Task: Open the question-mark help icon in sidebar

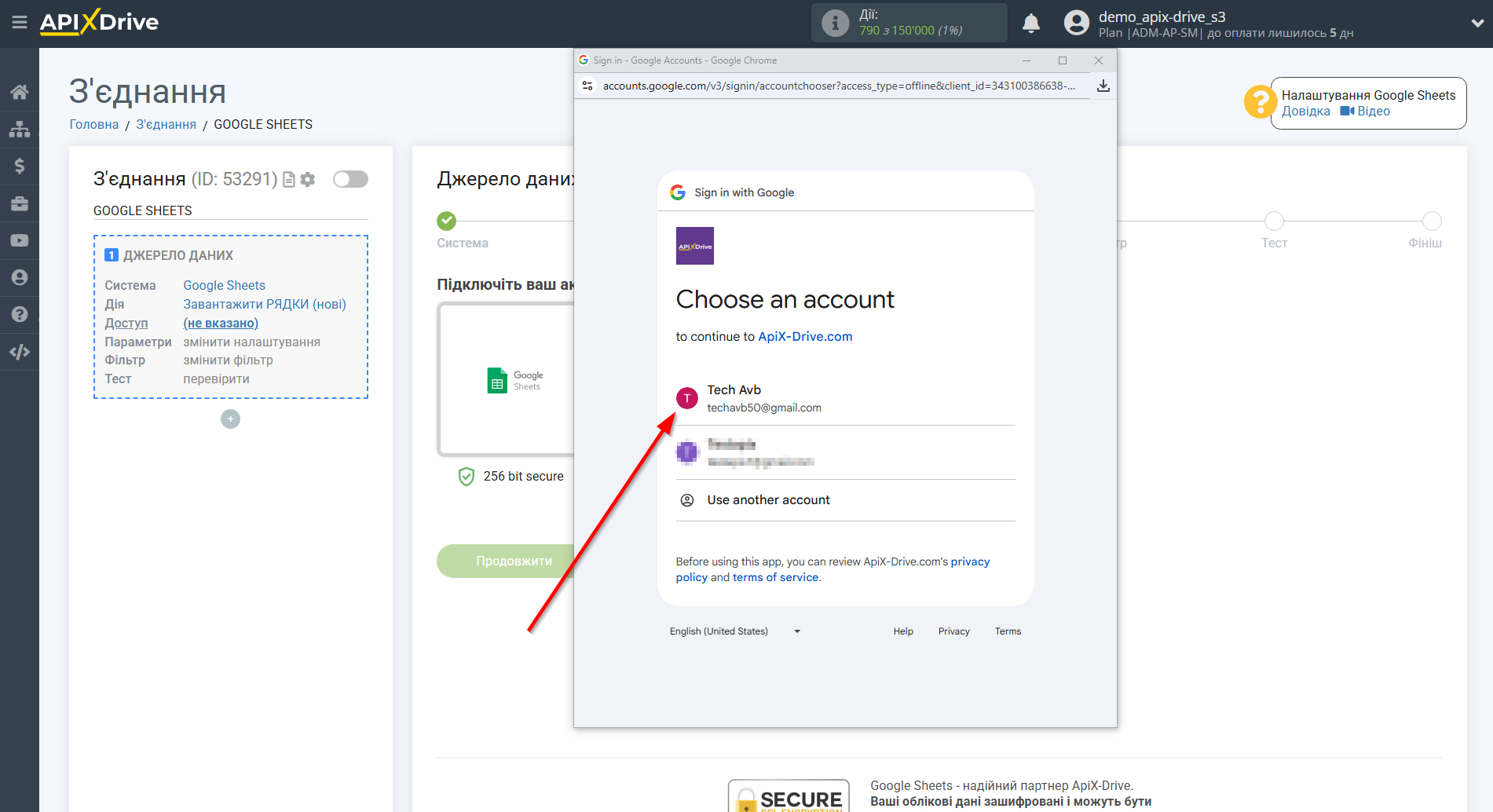Action: pos(20,314)
